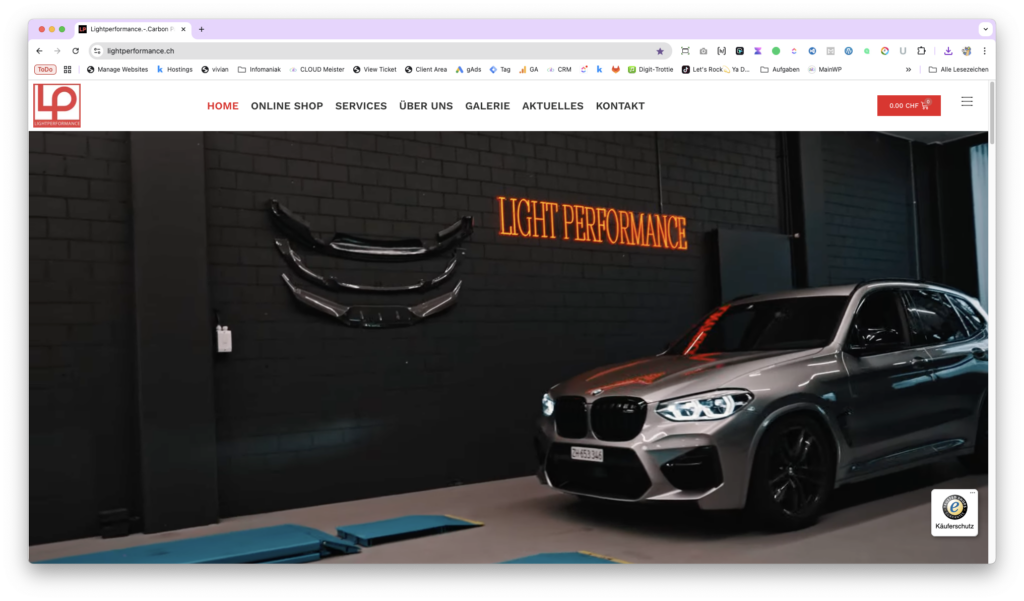1024x601 pixels.
Task: Open the GitLab fox bookmark
Action: pyautogui.click(x=615, y=69)
